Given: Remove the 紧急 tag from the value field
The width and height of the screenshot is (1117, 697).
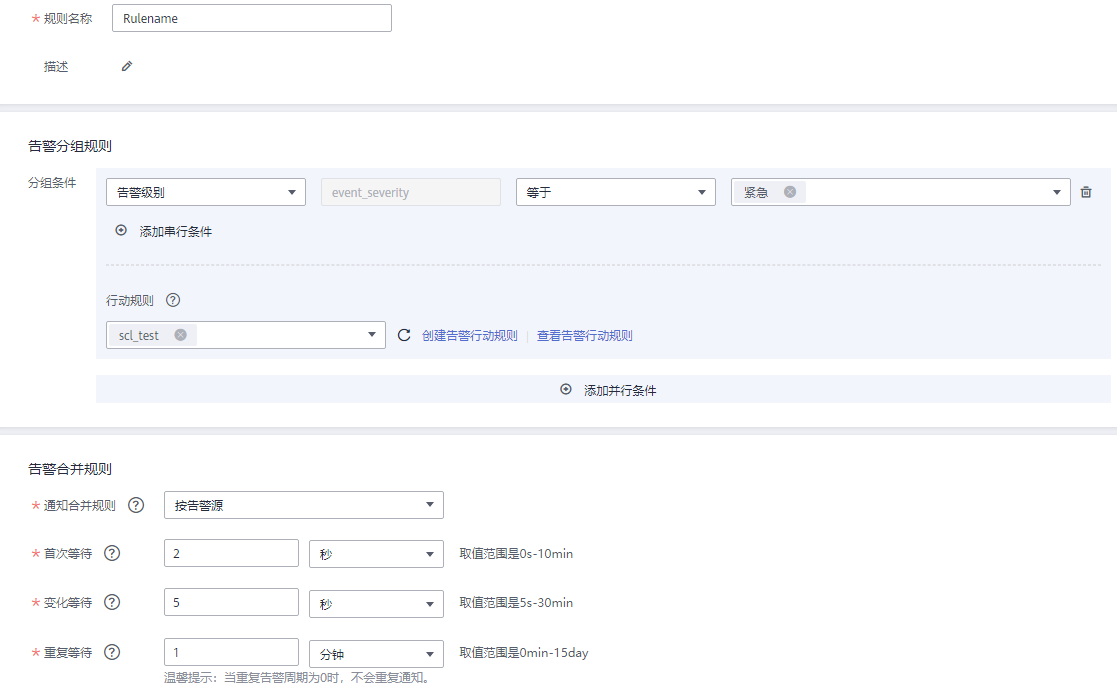Looking at the screenshot, I should click(x=790, y=192).
